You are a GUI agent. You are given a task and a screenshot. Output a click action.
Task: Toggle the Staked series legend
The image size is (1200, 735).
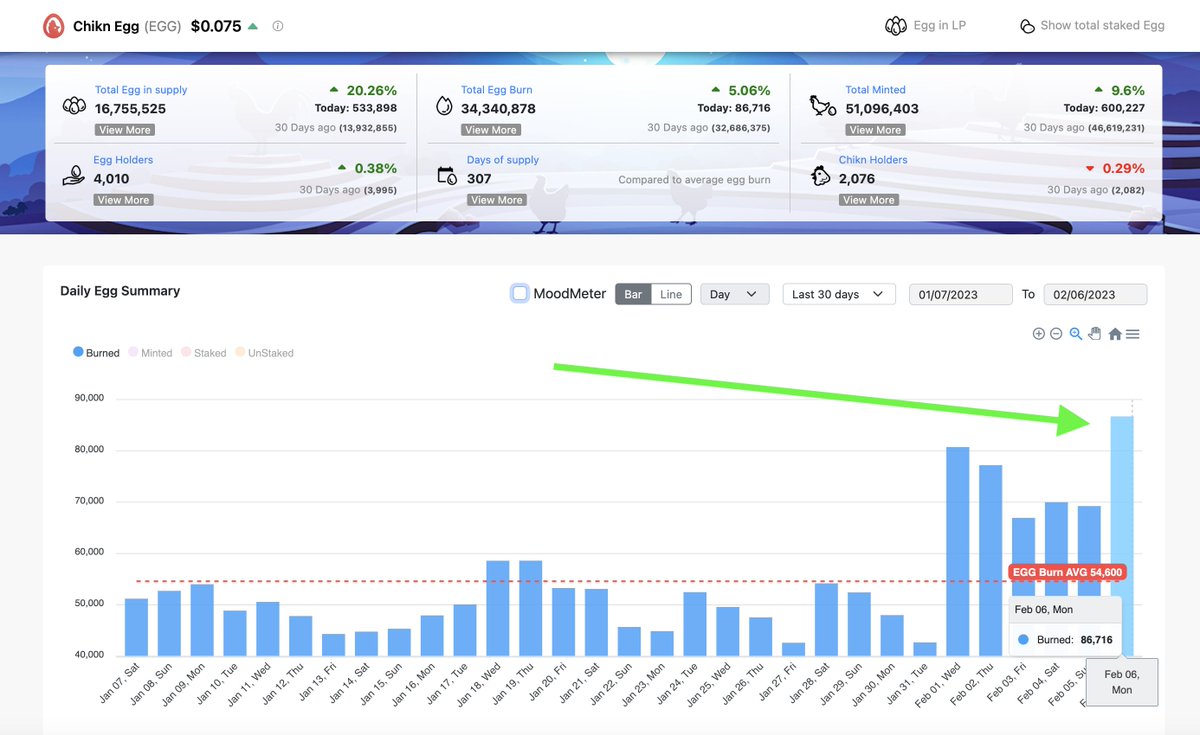coord(203,353)
